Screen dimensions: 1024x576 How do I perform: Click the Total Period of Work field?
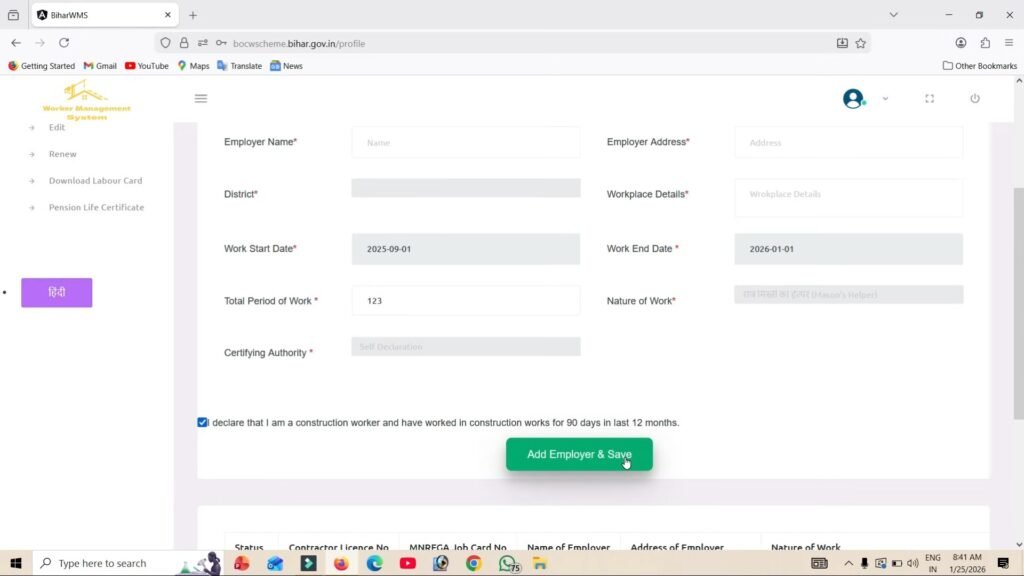click(465, 300)
